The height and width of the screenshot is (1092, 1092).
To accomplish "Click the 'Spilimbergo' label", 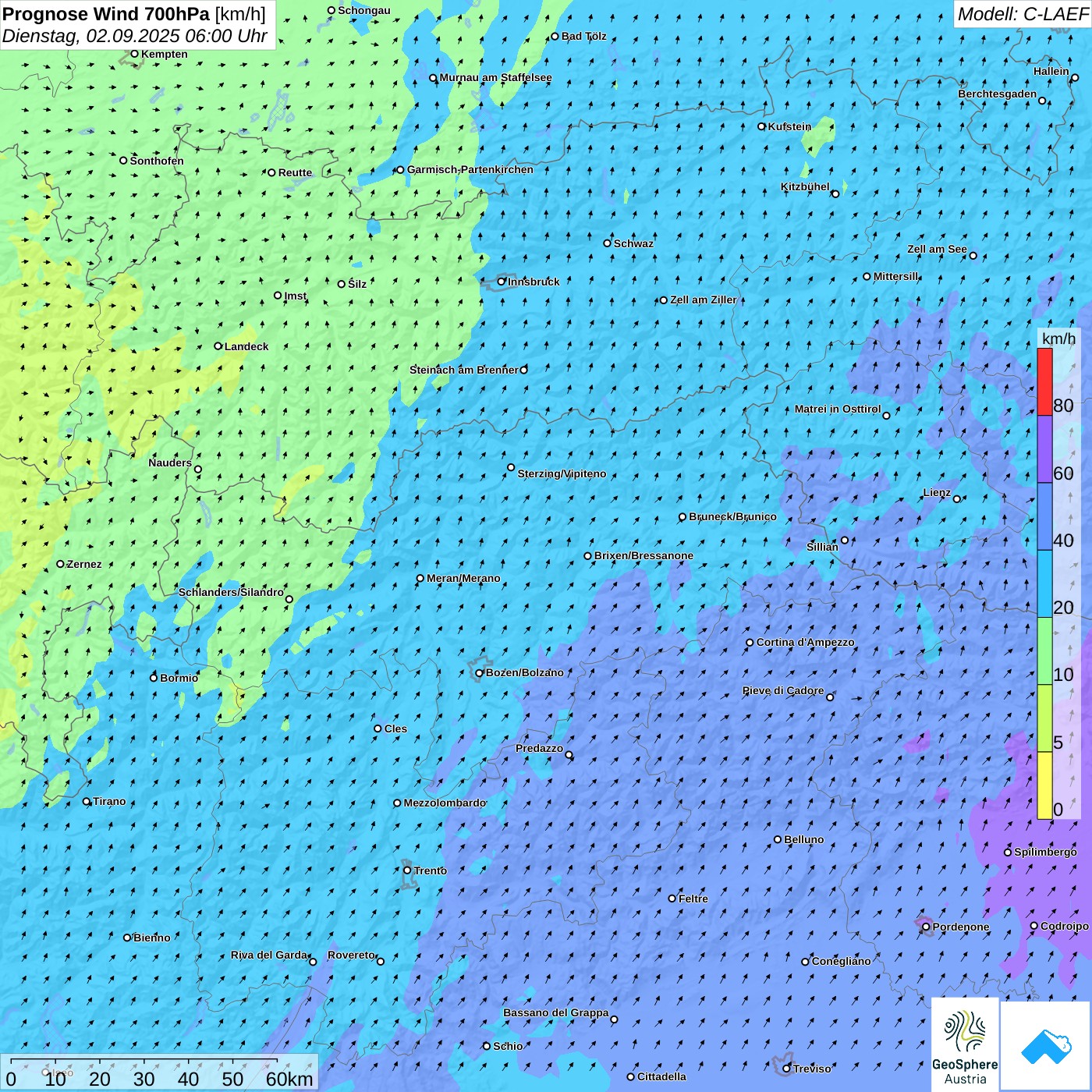I will coord(1046,852).
